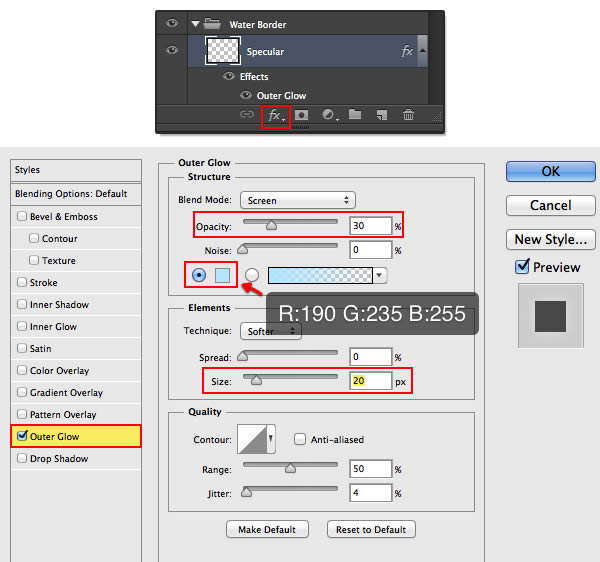Click the Spread slider handle
This screenshot has height=562, width=600.
tap(243, 356)
